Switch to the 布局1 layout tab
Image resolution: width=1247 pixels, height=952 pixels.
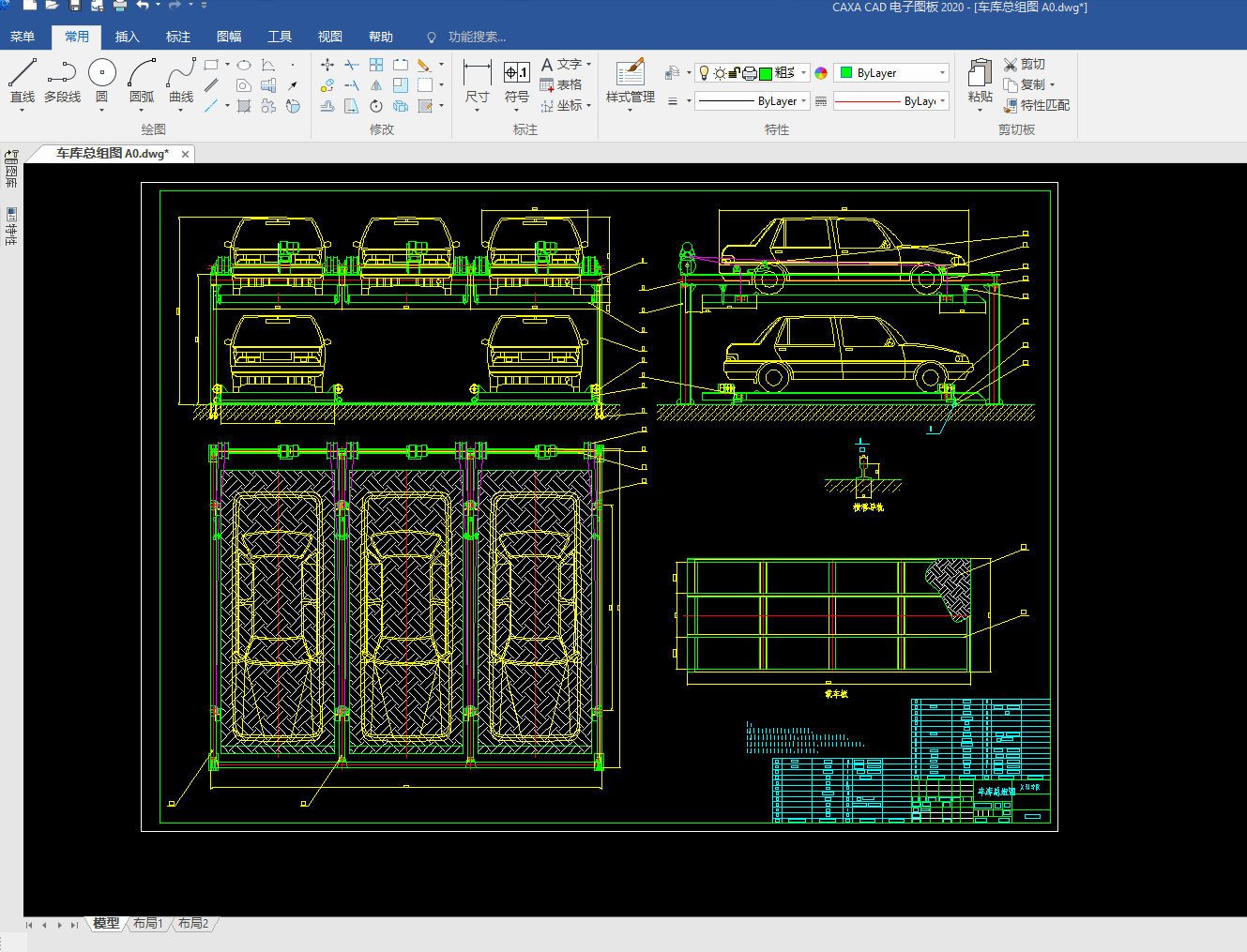(x=147, y=924)
